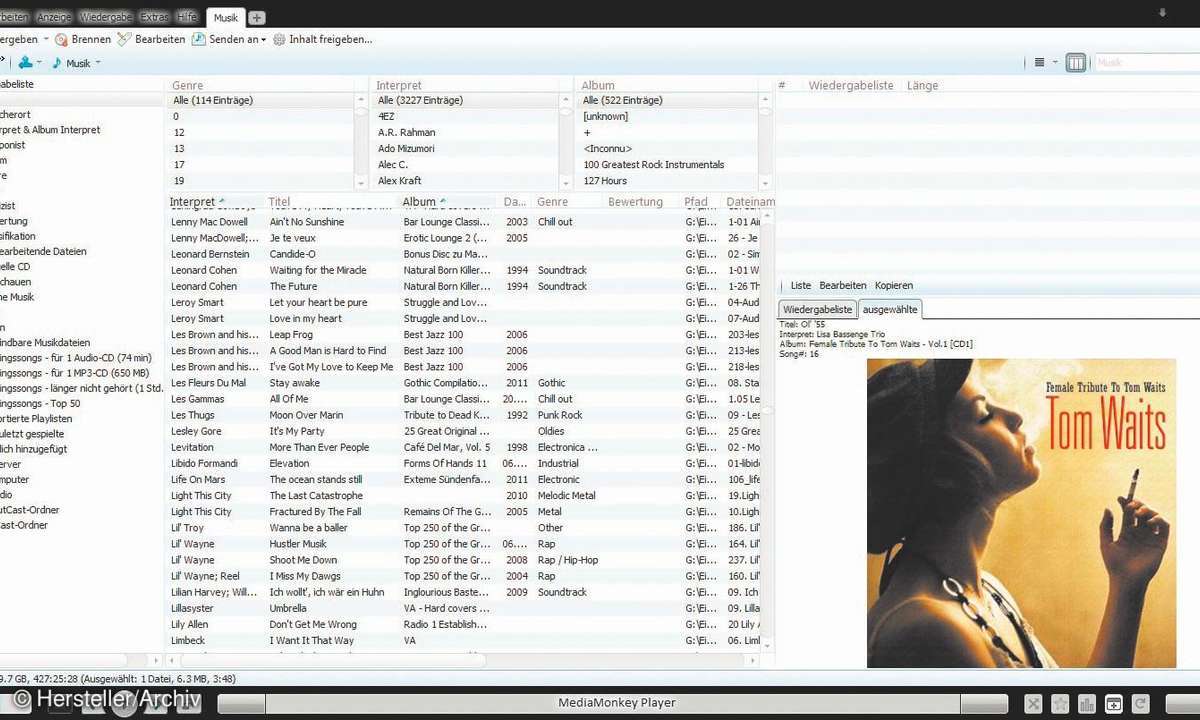Click the MediaMonkey Player seek bar
The height and width of the screenshot is (720, 1200).
coord(613,703)
